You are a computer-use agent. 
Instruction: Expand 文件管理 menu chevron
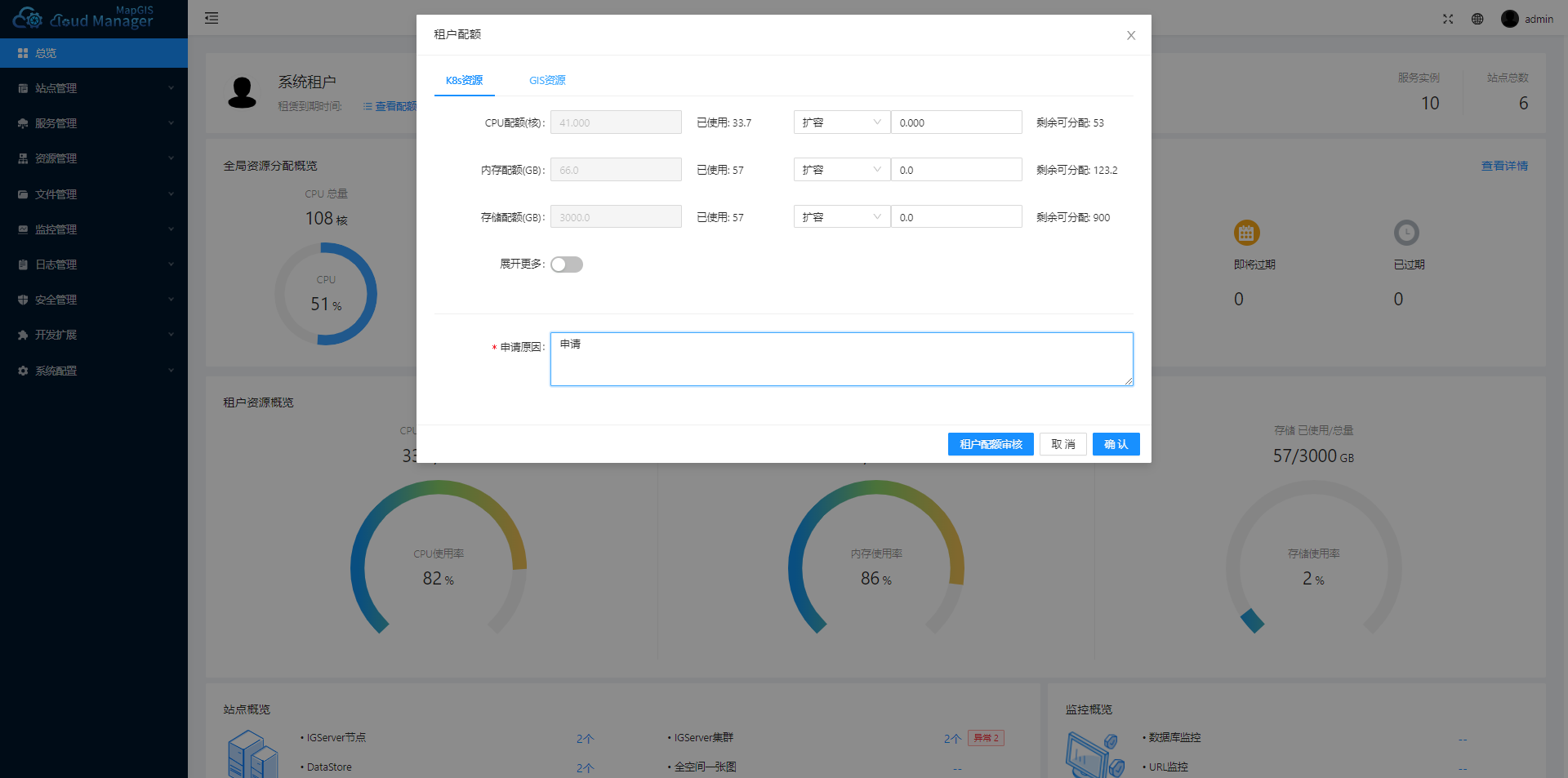coord(171,194)
